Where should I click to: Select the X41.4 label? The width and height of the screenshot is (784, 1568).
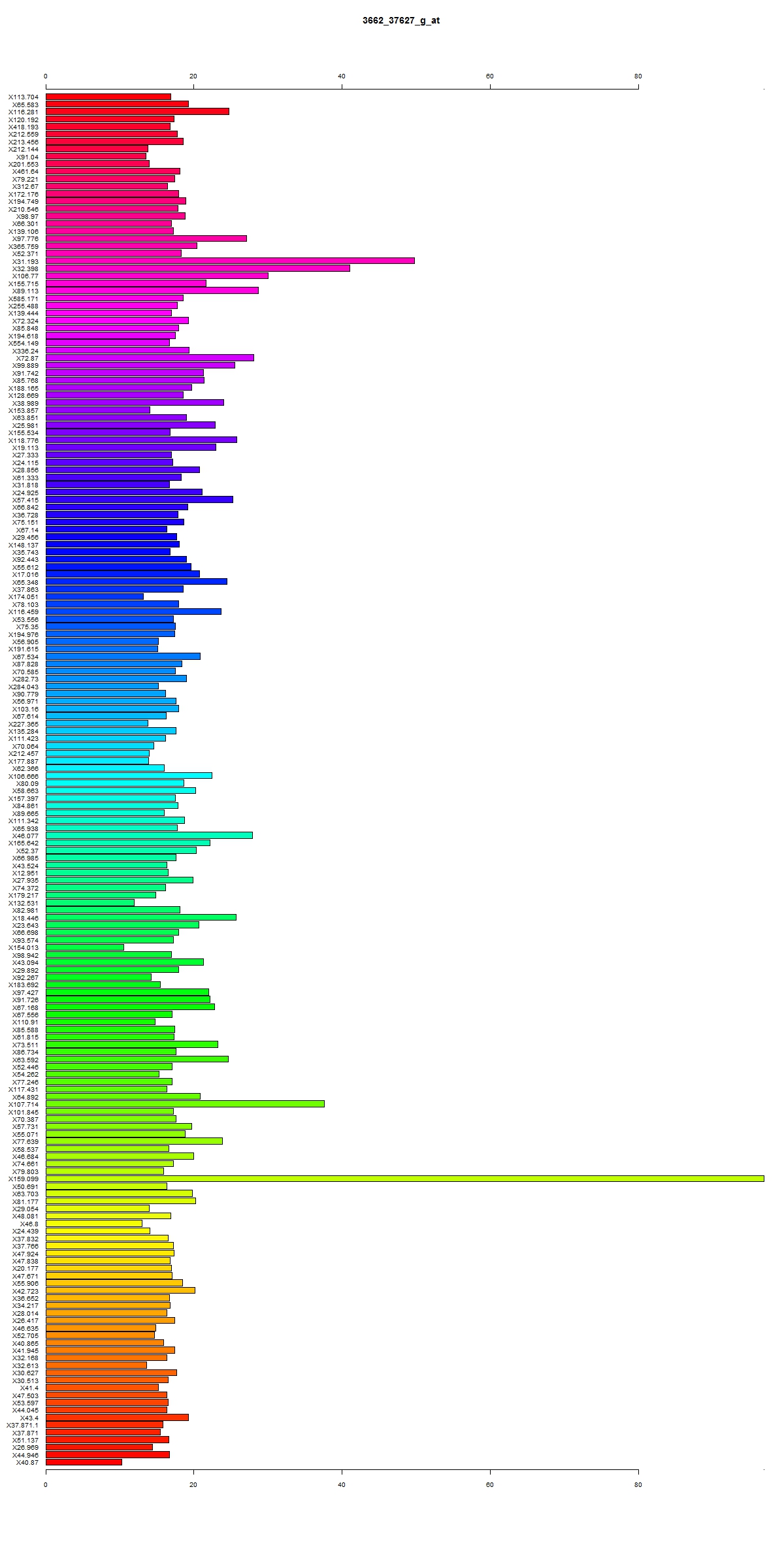(29, 1388)
